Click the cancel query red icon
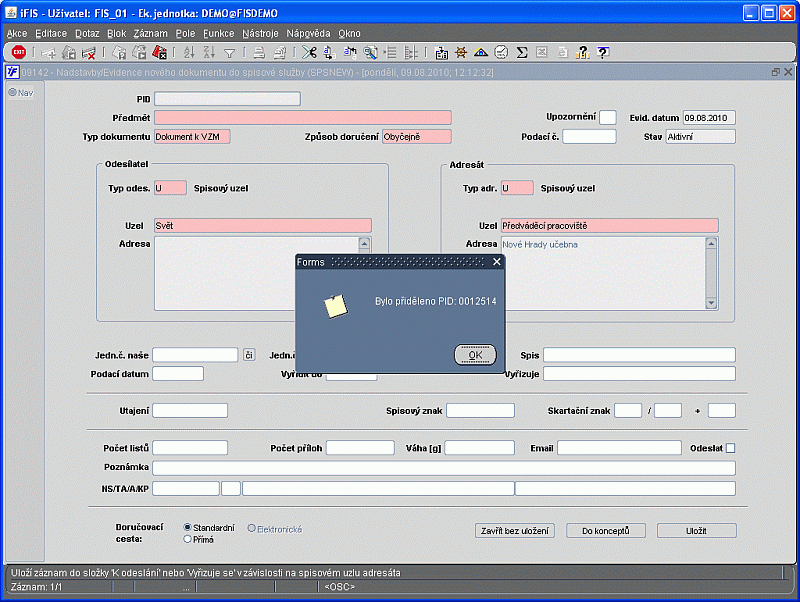800x602 pixels. coord(160,53)
